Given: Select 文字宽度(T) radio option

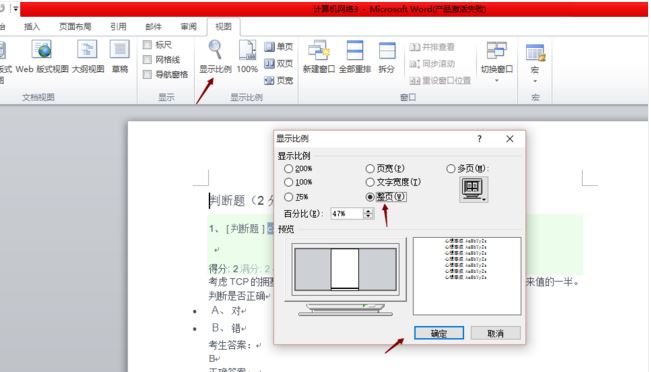Looking at the screenshot, I should tap(370, 182).
